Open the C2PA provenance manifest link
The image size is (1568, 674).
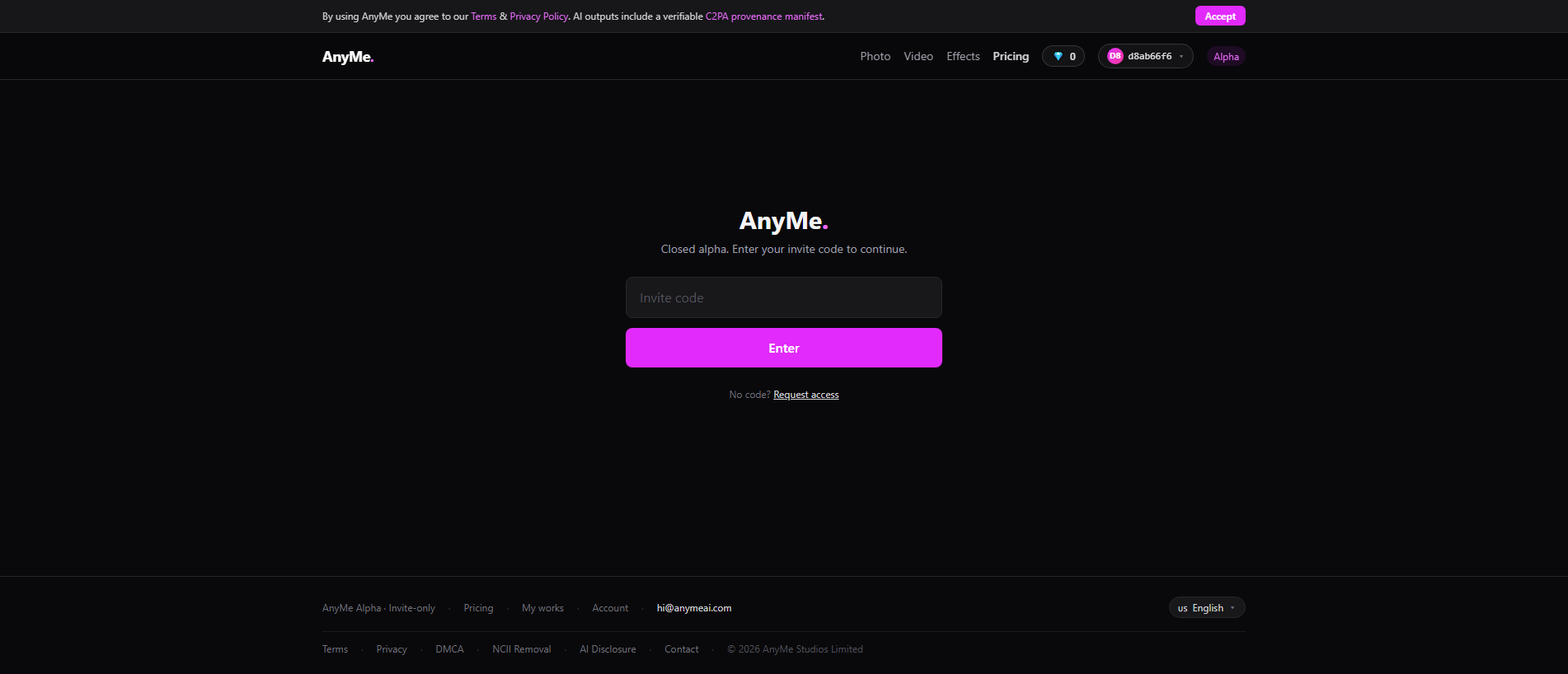(764, 16)
